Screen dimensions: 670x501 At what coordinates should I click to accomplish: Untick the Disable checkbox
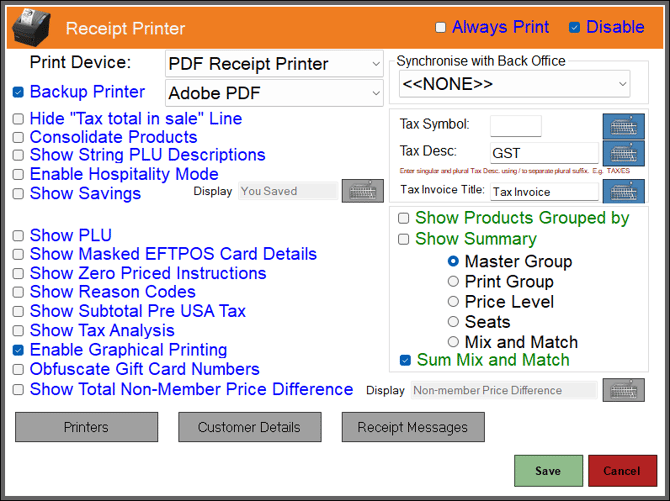point(574,28)
